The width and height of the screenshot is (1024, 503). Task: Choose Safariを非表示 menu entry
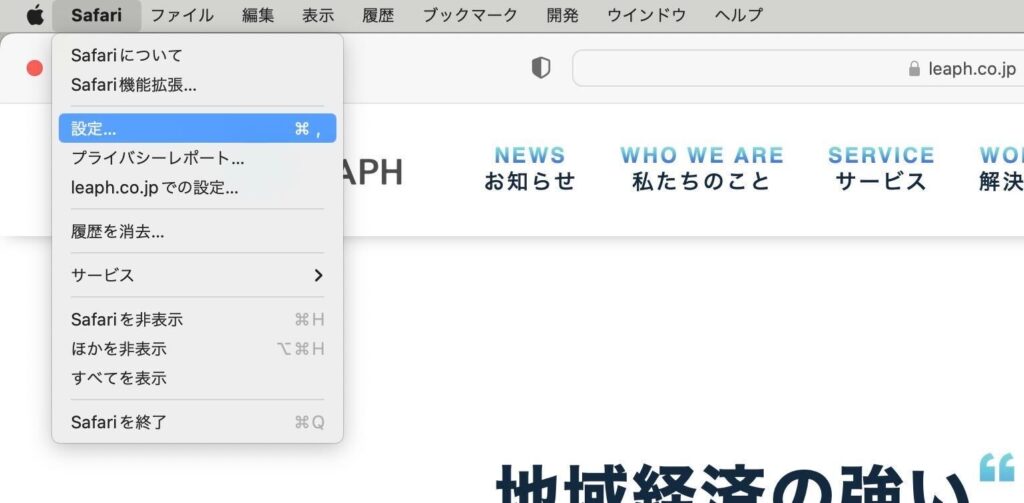point(197,319)
